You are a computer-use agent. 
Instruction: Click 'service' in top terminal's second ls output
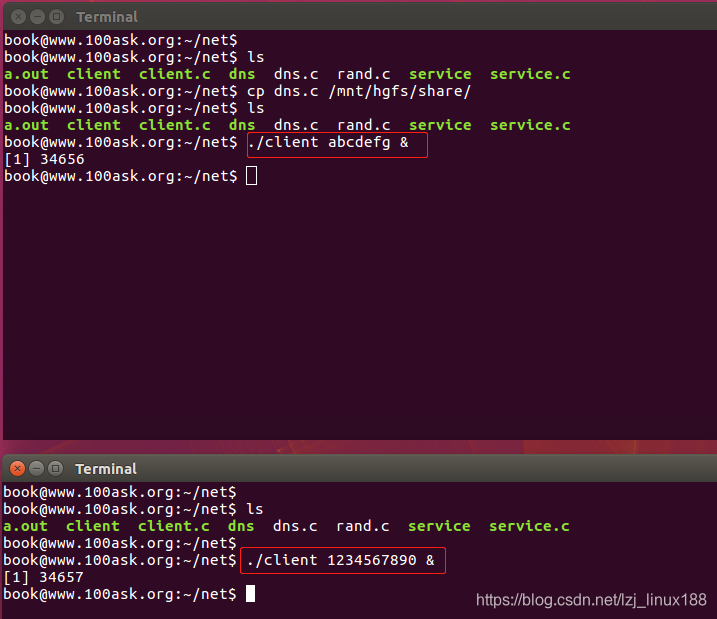click(440, 125)
